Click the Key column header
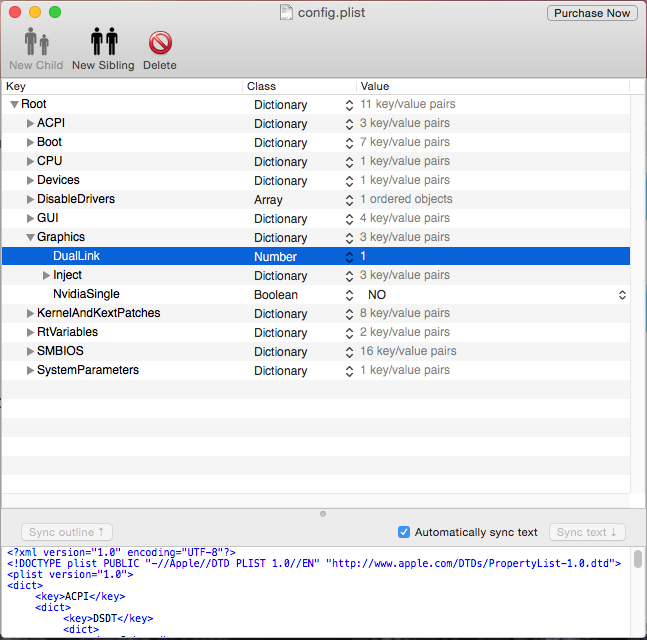Viewport: 647px width, 640px height. click(120, 87)
